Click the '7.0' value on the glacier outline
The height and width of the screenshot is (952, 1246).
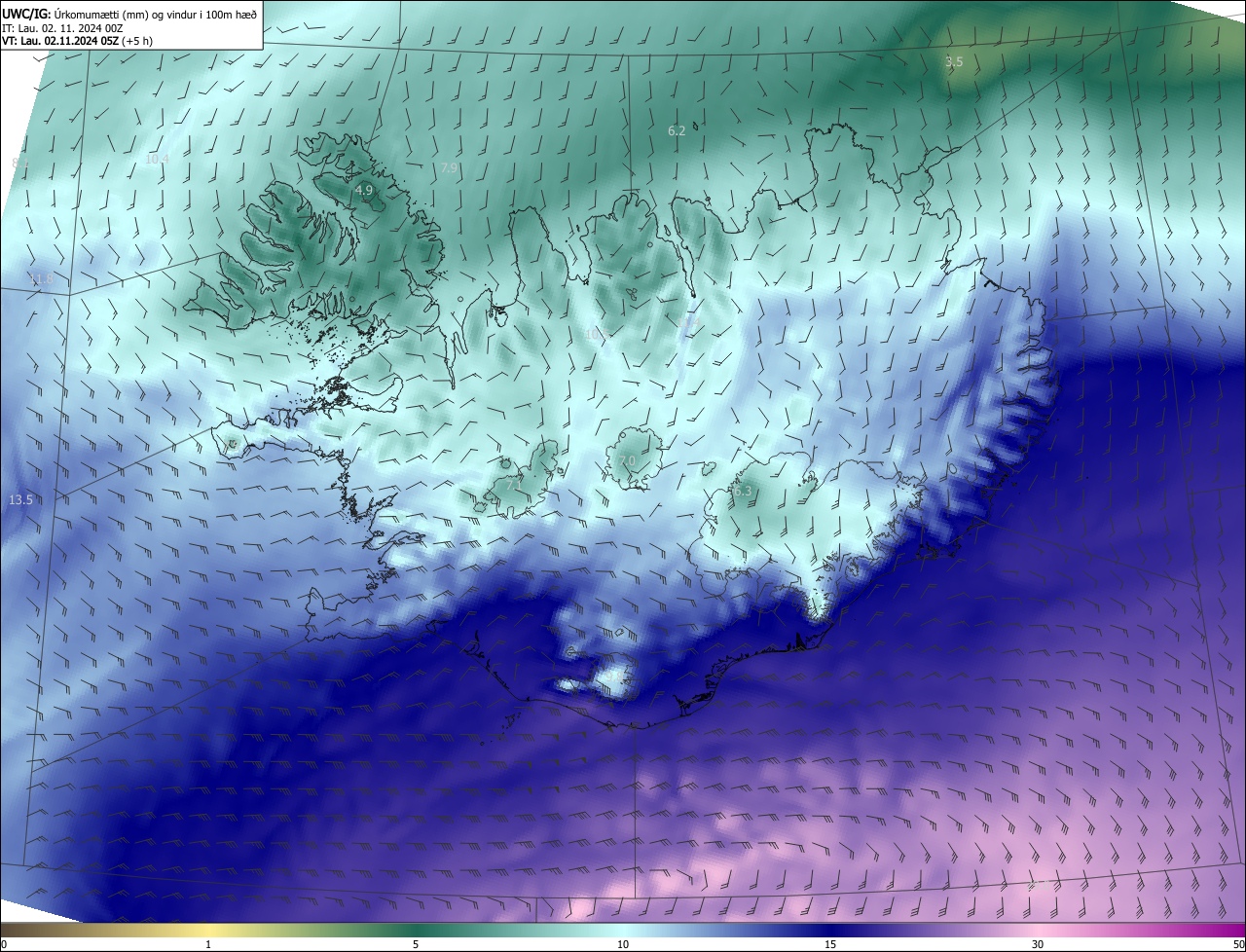coord(627,460)
